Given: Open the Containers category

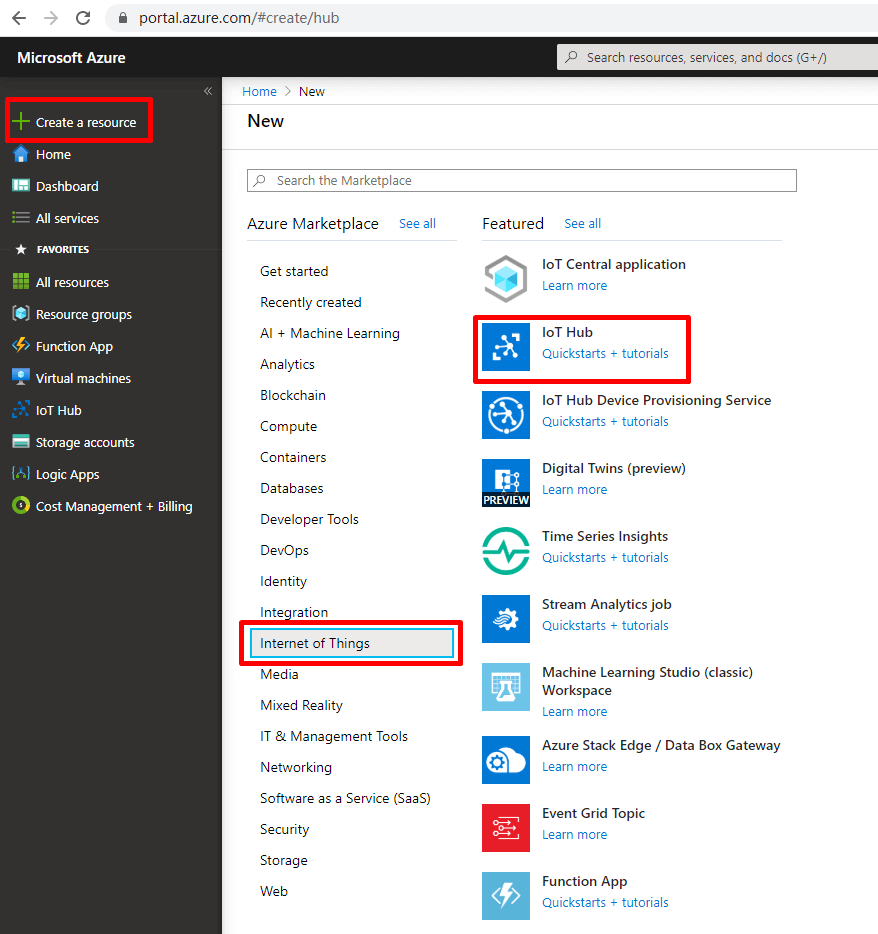Looking at the screenshot, I should pos(293,457).
